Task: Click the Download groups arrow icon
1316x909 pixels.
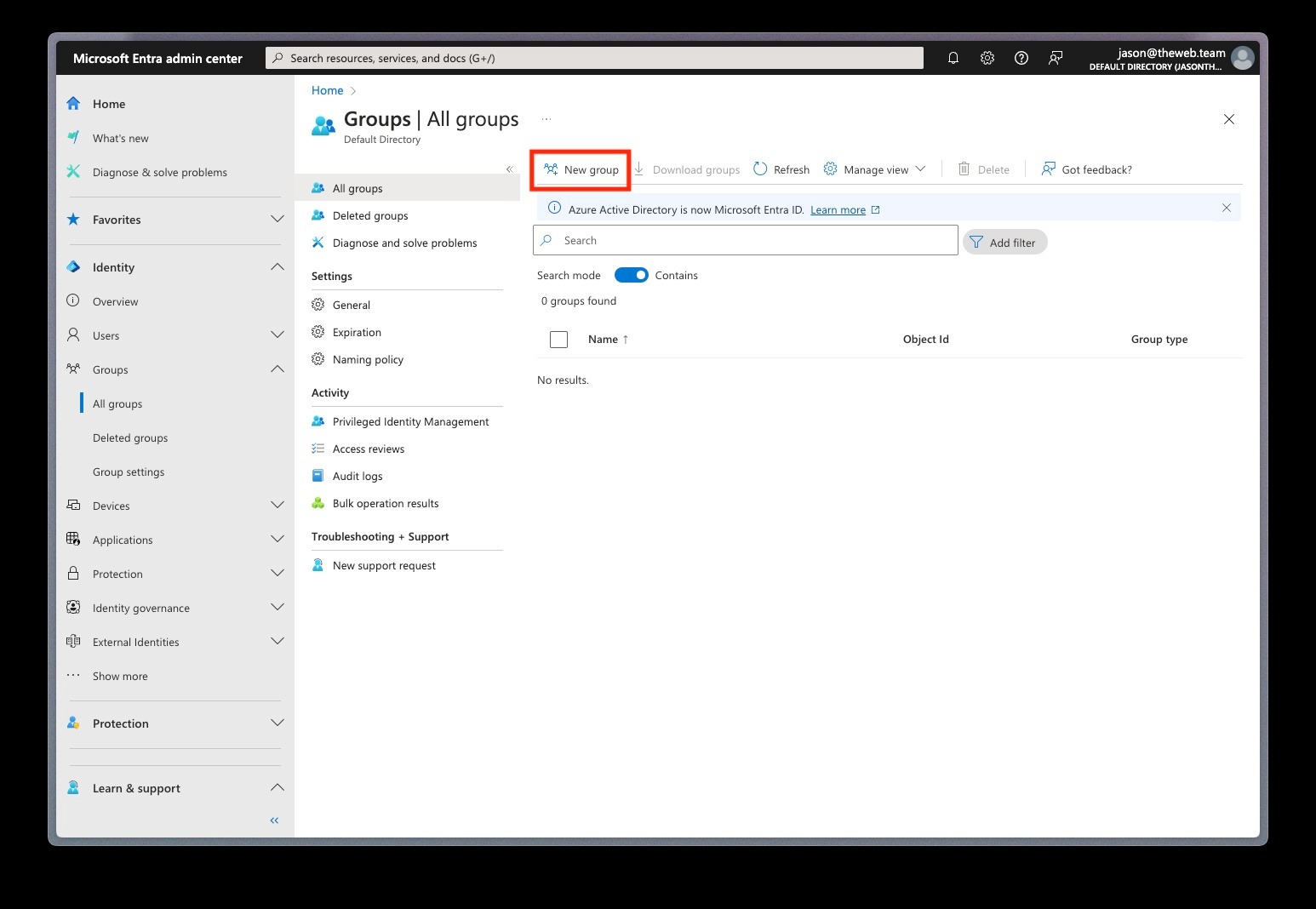Action: (639, 169)
